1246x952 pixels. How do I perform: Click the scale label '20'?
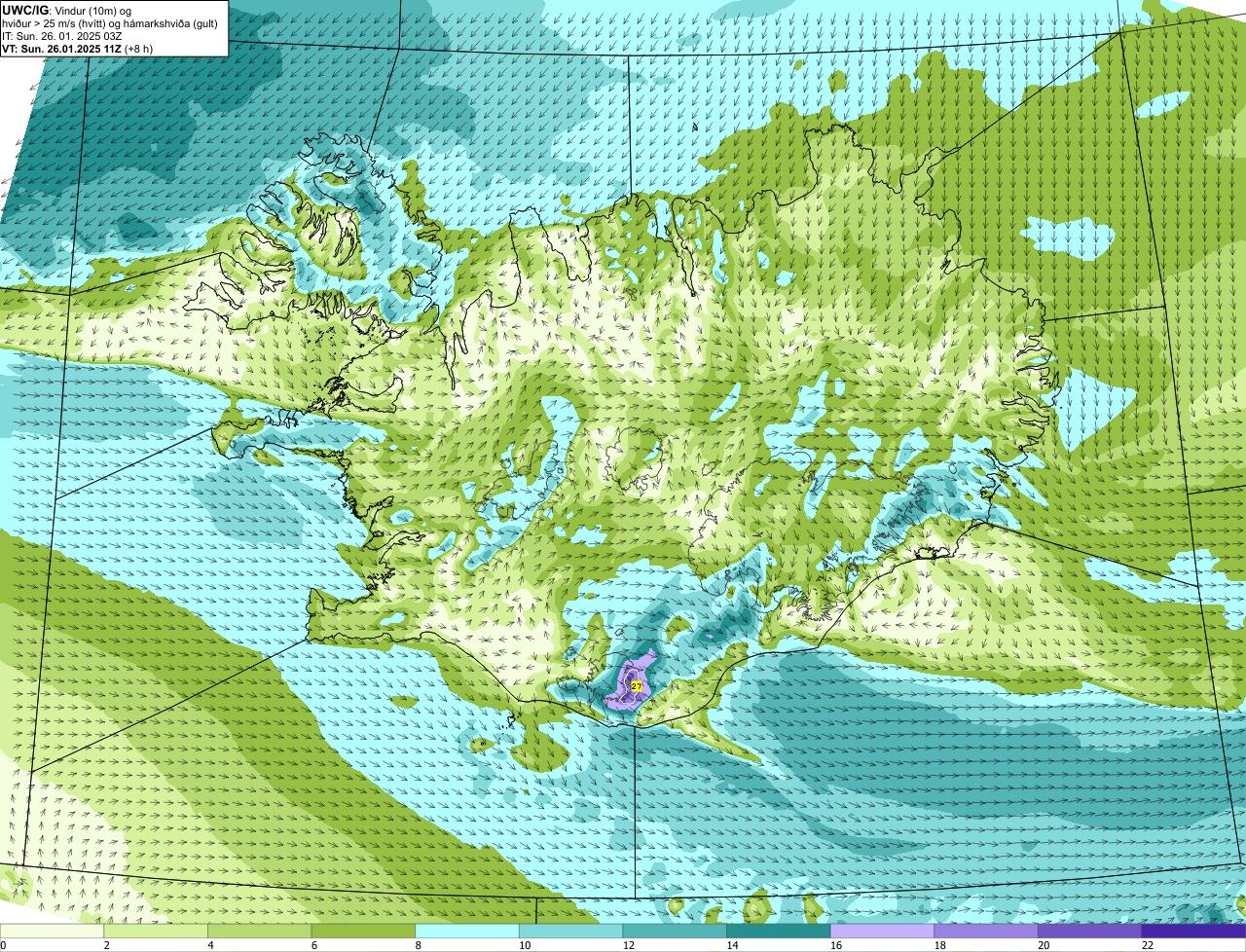(1044, 945)
